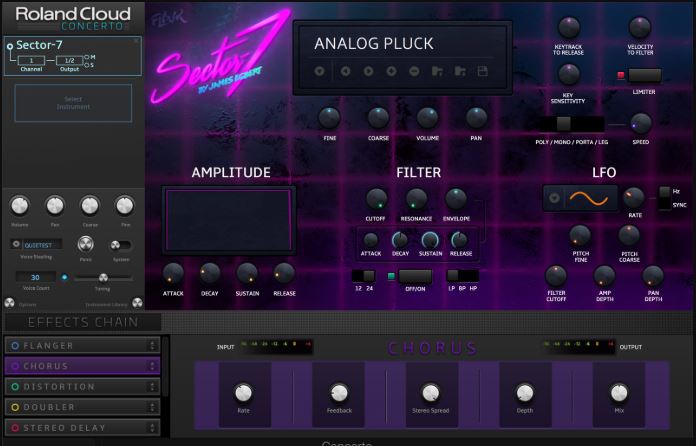Go to the next preset with right arrow icon
The image size is (696, 446).
(x=368, y=71)
